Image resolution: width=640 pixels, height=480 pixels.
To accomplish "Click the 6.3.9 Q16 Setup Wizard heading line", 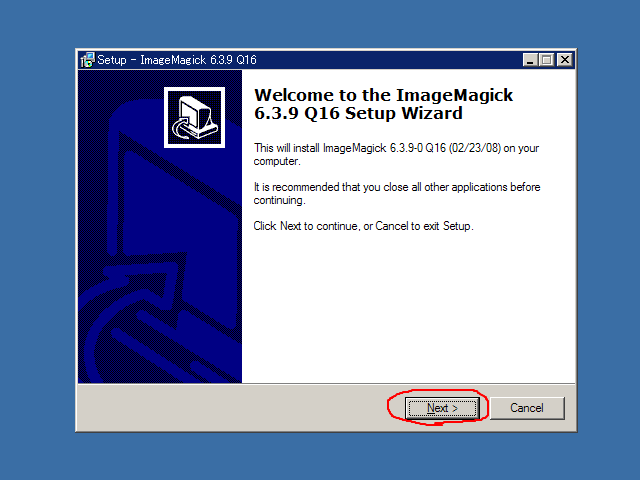I will [358, 113].
